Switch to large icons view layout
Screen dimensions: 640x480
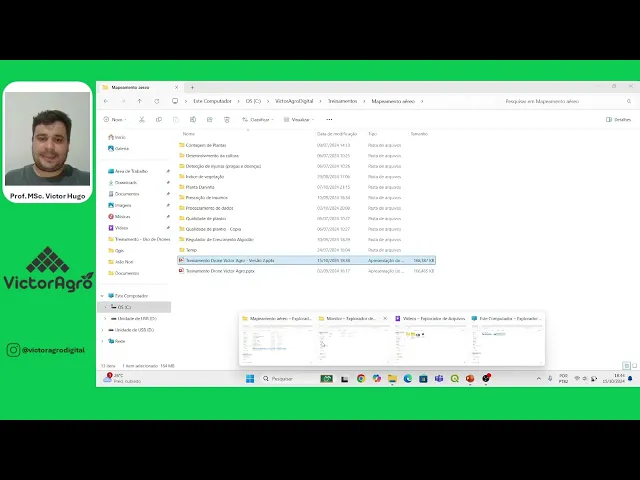point(635,366)
